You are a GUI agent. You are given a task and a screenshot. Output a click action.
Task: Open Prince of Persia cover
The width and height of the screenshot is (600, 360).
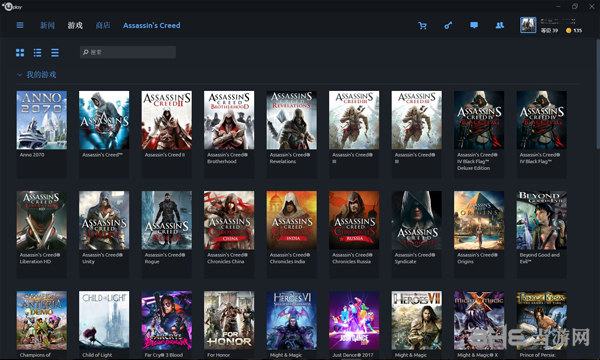541,320
